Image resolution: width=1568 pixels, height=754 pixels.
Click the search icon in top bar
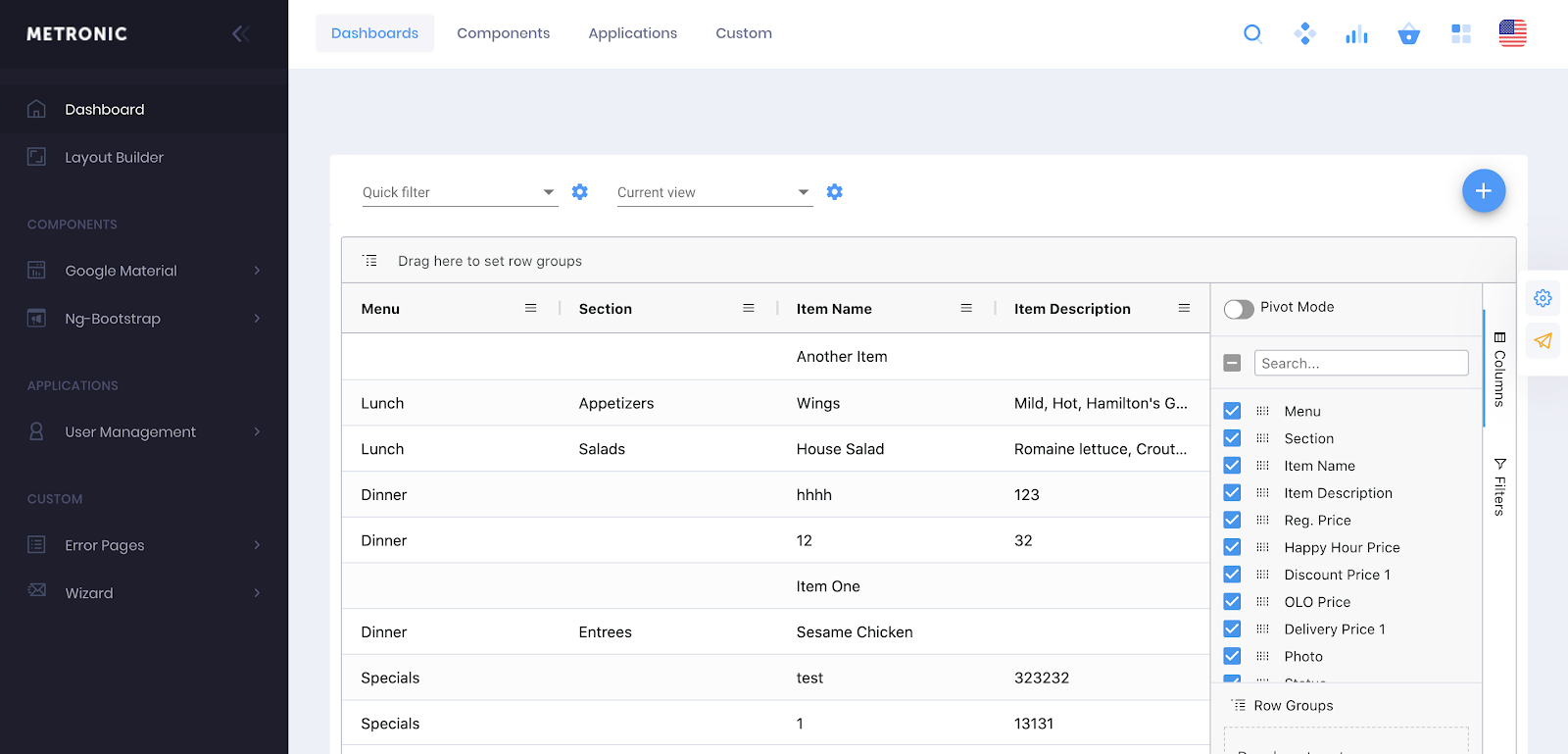[1252, 34]
